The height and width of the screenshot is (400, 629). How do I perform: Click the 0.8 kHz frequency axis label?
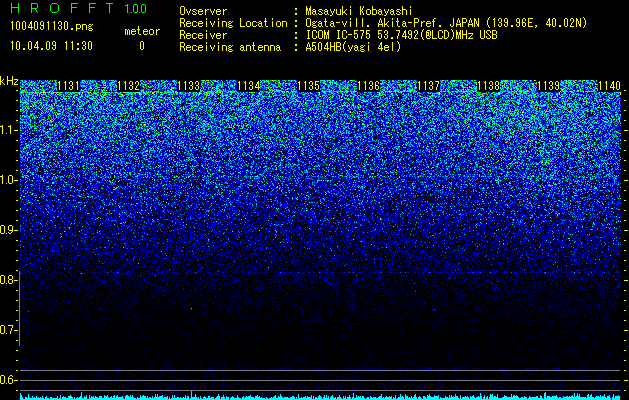pyautogui.click(x=7, y=280)
